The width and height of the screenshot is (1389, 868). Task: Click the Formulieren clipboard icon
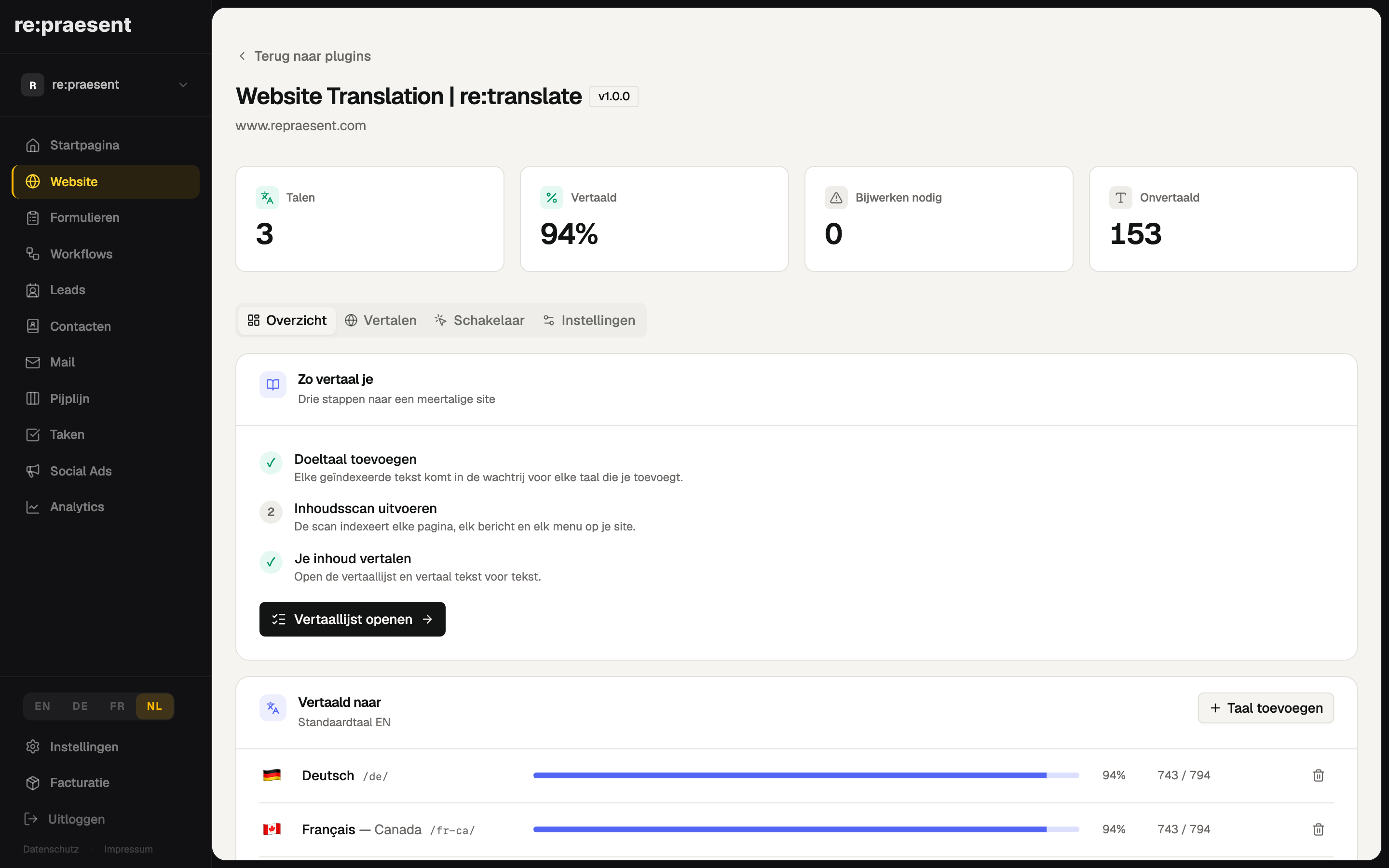tap(33, 217)
